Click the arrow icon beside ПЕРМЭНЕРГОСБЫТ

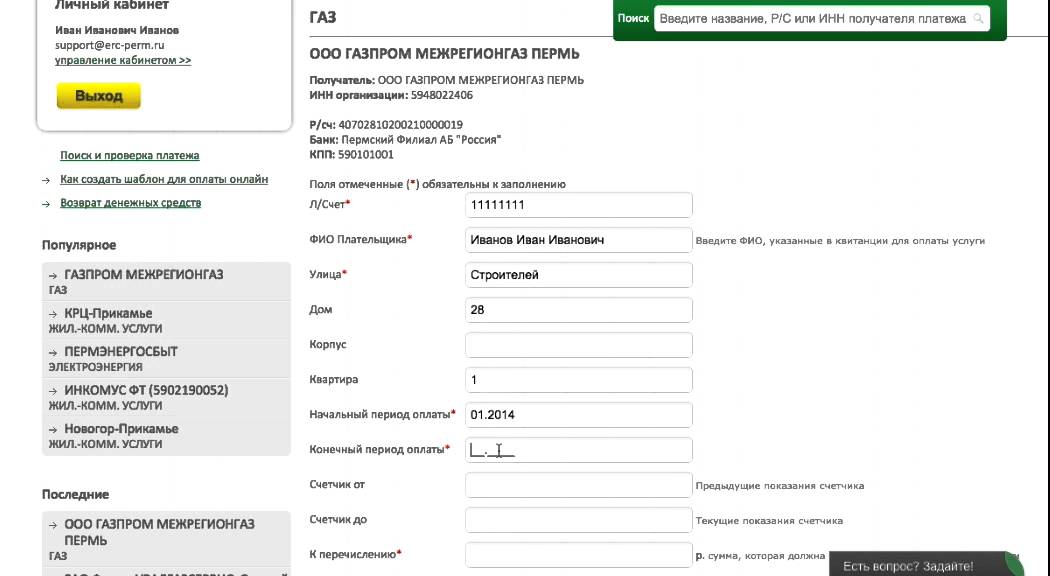53,352
